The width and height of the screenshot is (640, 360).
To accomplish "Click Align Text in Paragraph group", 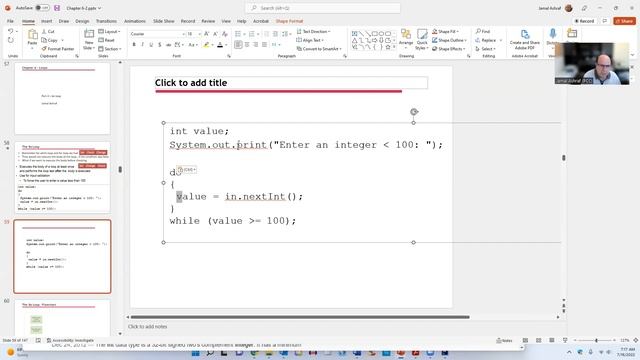I will (310, 40).
